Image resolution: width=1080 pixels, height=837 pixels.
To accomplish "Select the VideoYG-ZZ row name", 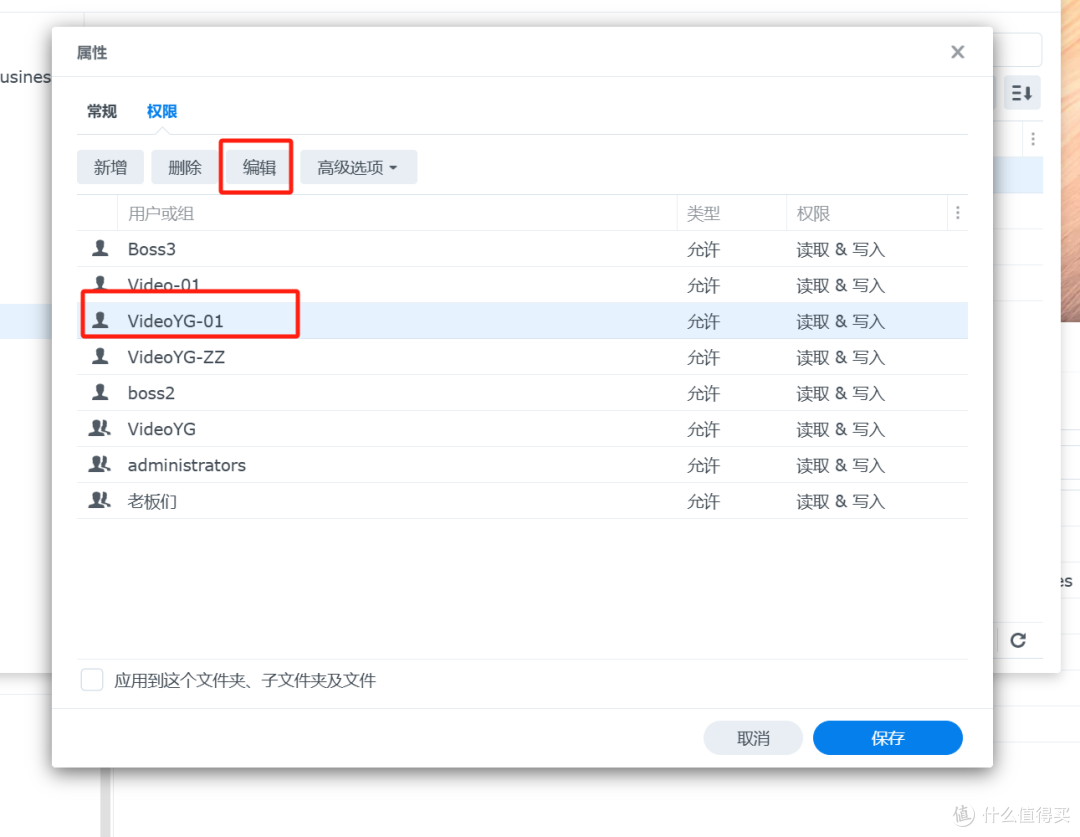I will [176, 357].
